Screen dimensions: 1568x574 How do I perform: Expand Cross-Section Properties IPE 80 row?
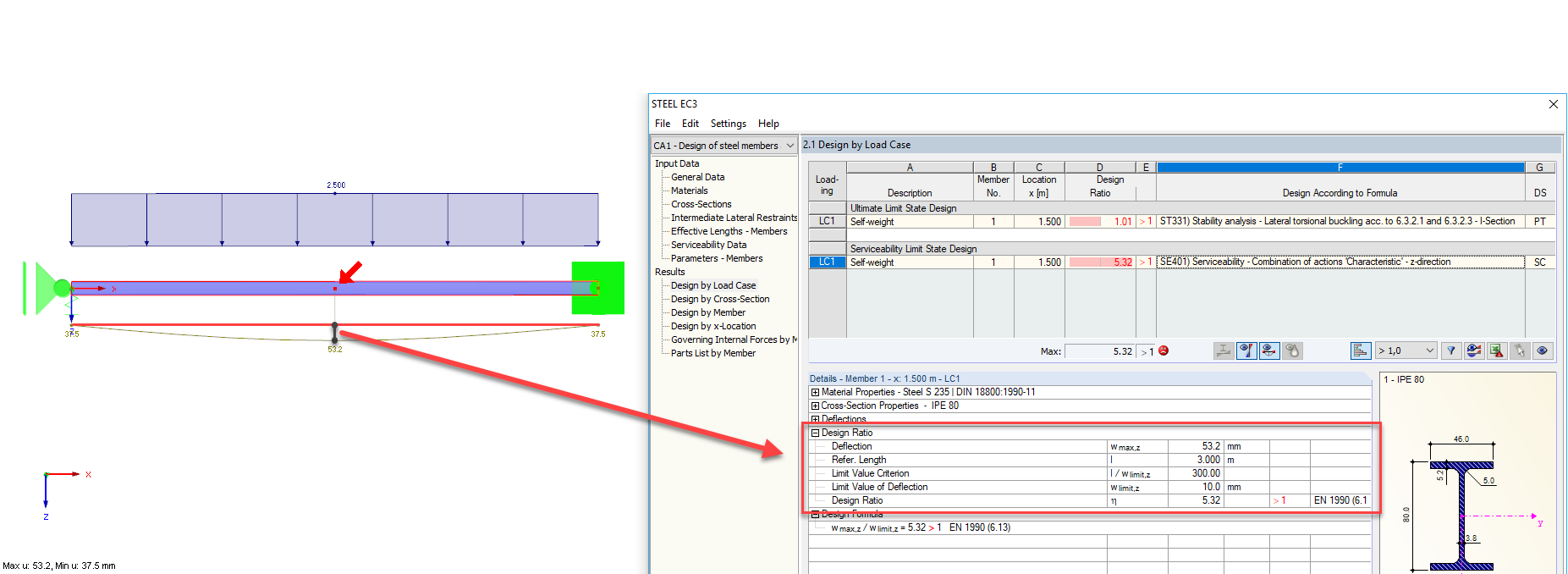(x=815, y=406)
